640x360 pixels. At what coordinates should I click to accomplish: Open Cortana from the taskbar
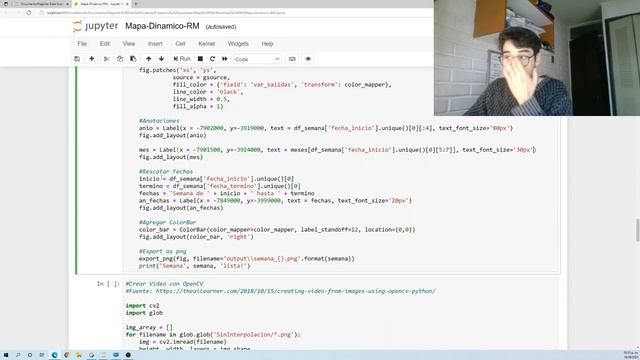[x=30, y=355]
